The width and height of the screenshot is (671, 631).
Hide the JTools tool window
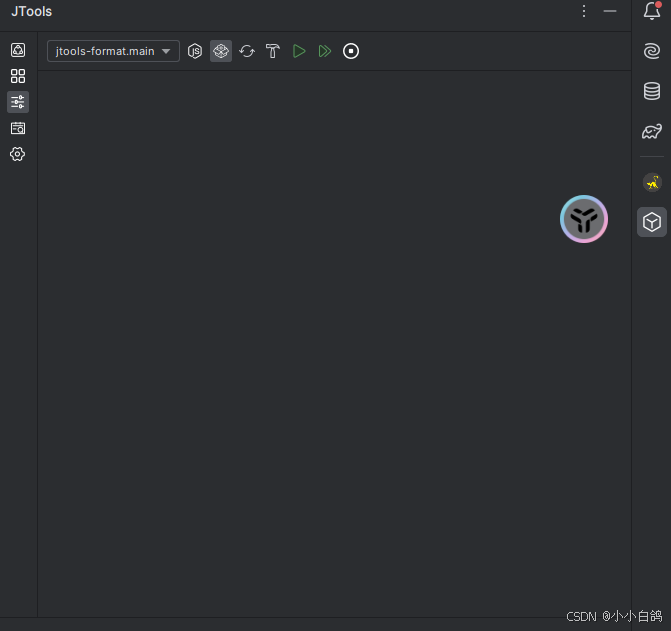click(x=610, y=11)
